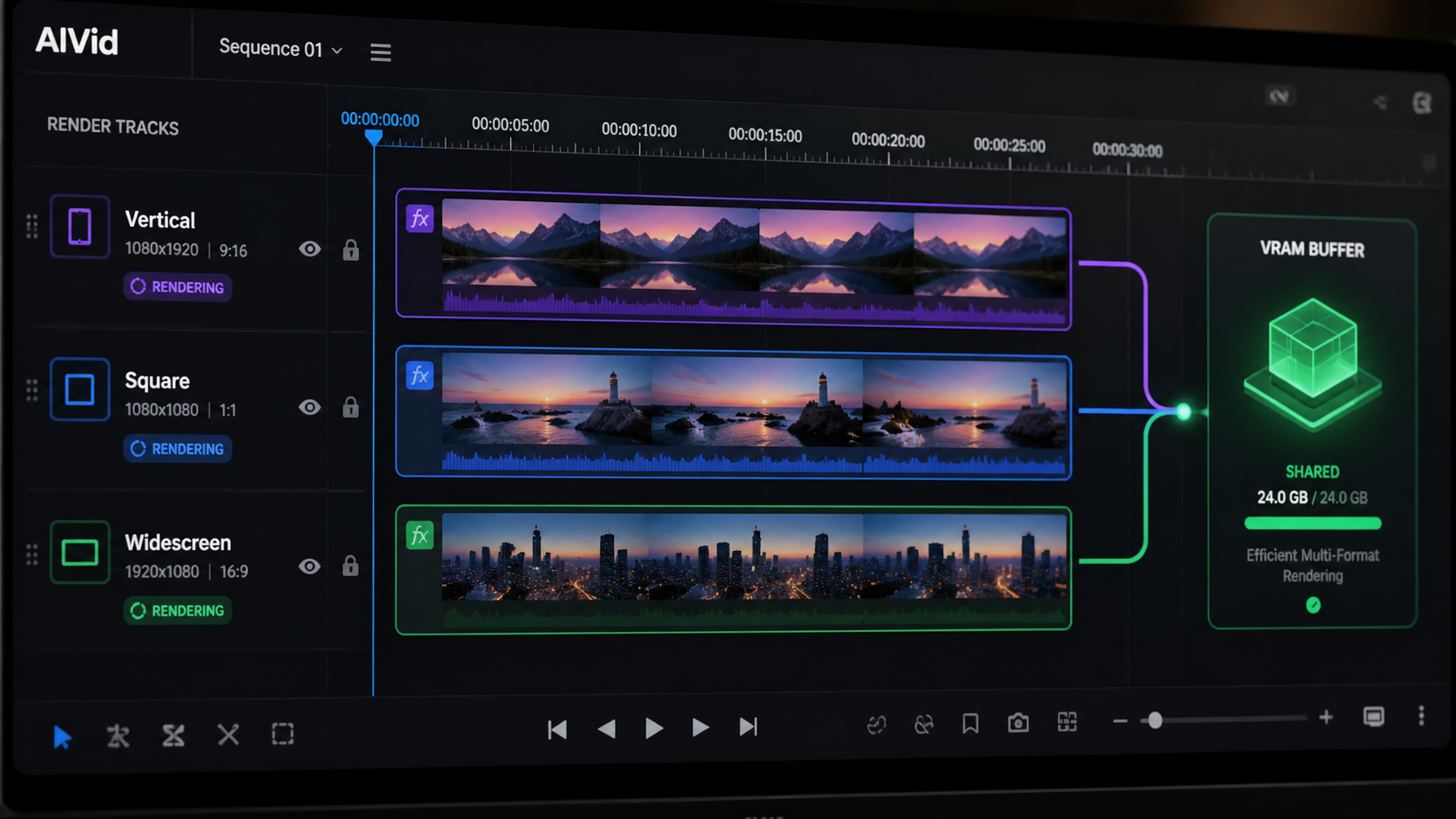
Task: Zoom in timeline with plus button
Action: tap(1325, 717)
